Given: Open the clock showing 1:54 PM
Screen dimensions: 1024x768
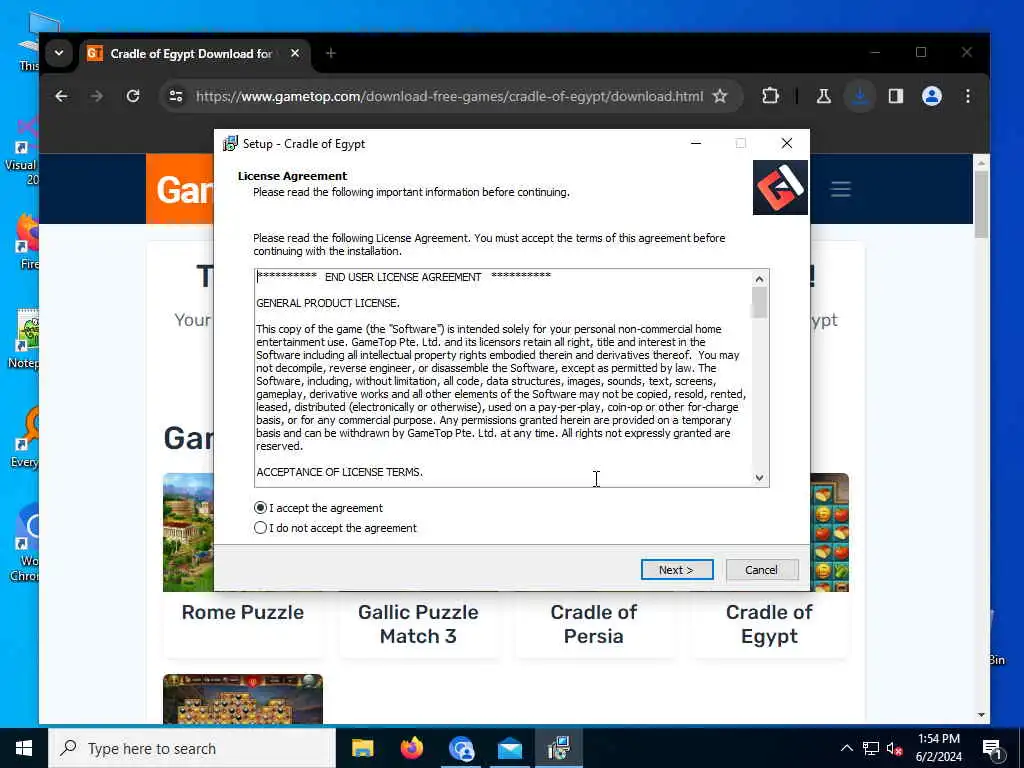Looking at the screenshot, I should (x=938, y=748).
